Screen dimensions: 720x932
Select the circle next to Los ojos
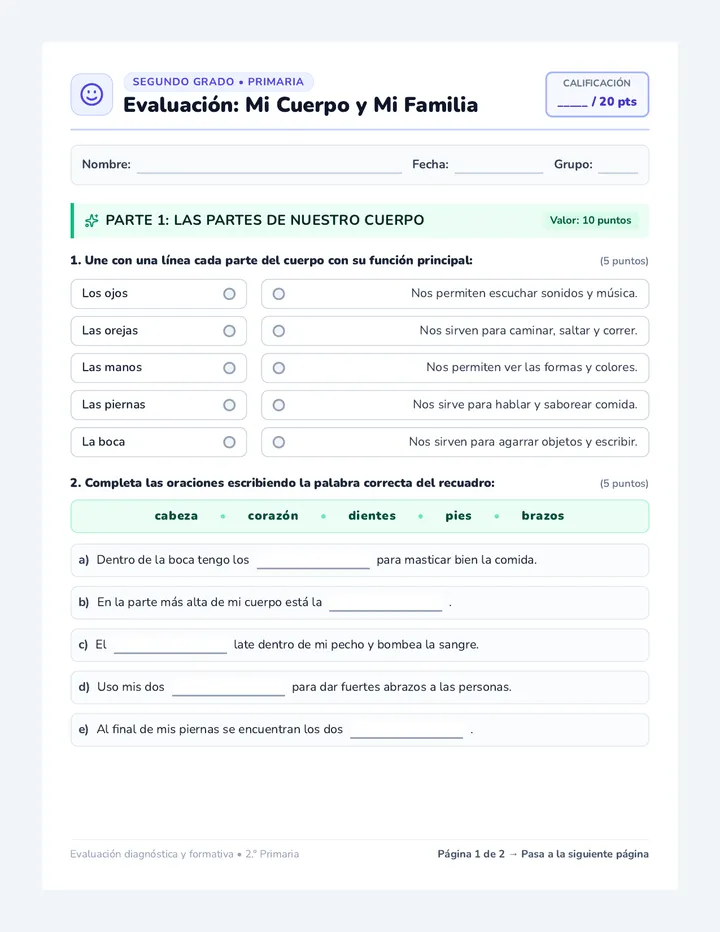coord(229,294)
